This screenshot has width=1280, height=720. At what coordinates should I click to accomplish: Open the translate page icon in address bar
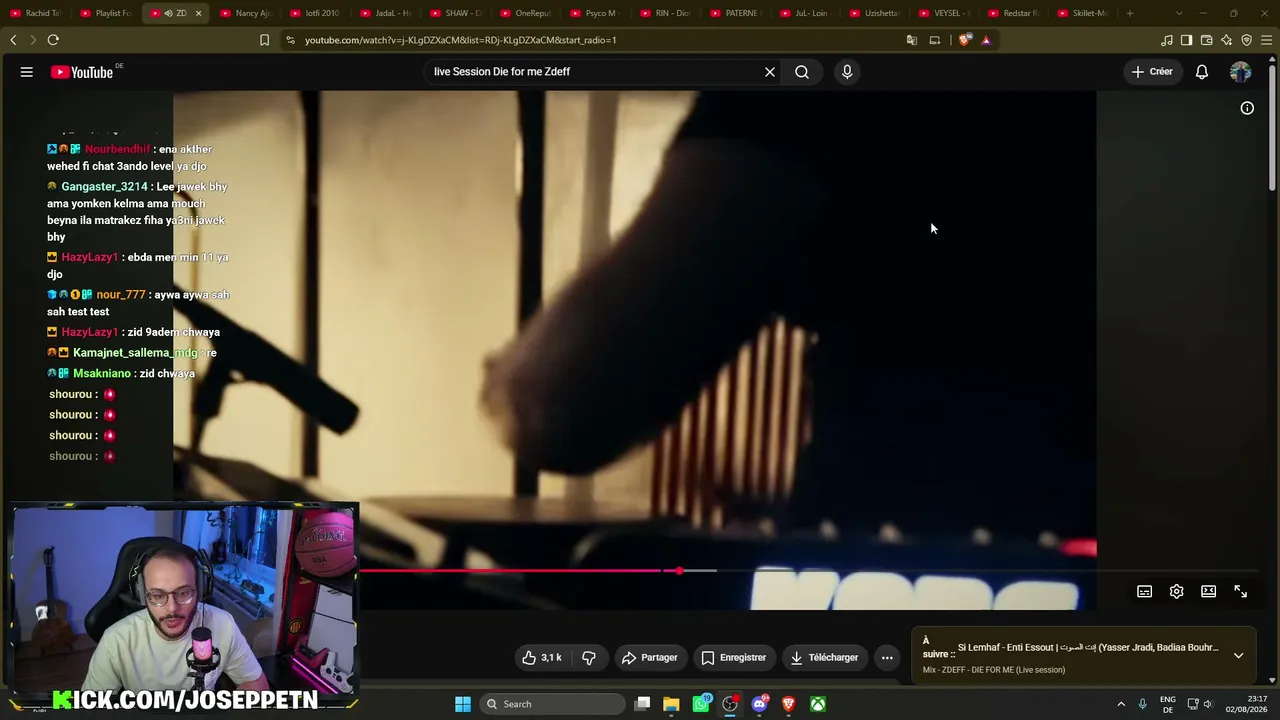912,40
